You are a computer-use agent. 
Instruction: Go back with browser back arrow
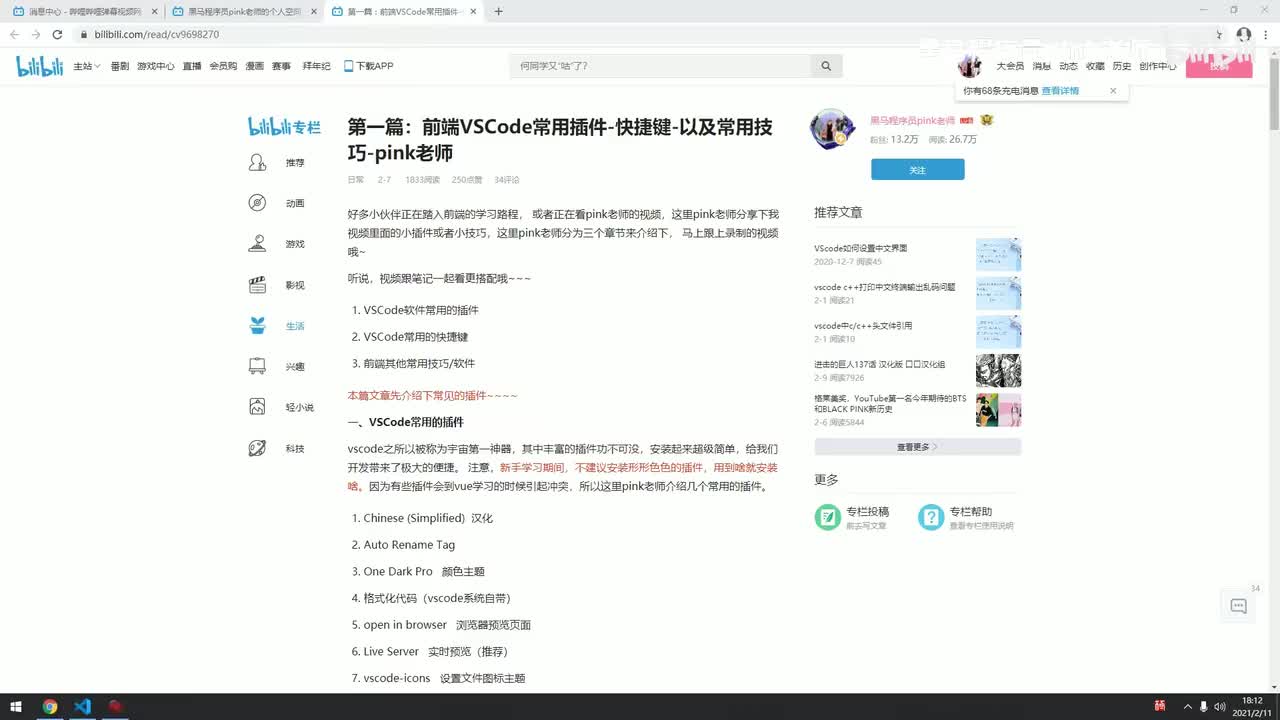pos(14,34)
